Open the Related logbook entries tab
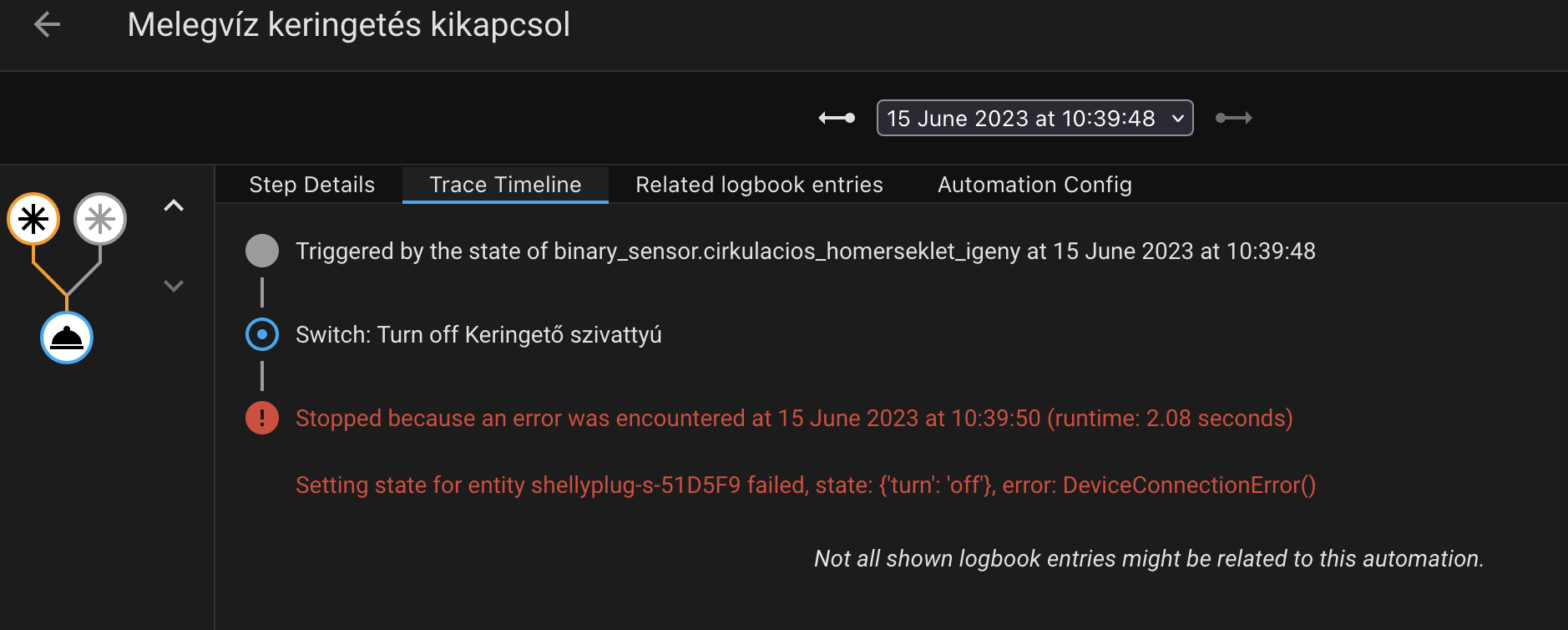 (x=759, y=185)
